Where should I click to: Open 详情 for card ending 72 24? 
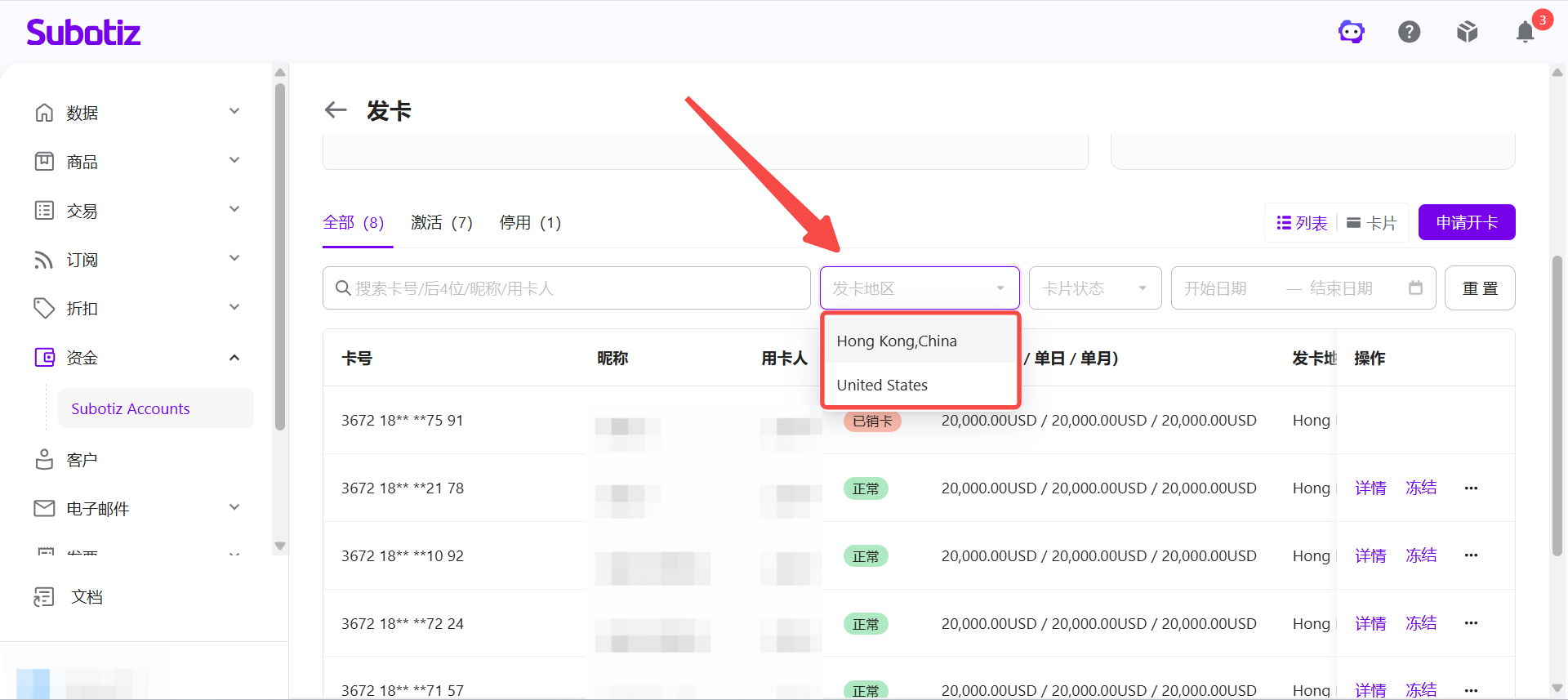pos(1370,623)
